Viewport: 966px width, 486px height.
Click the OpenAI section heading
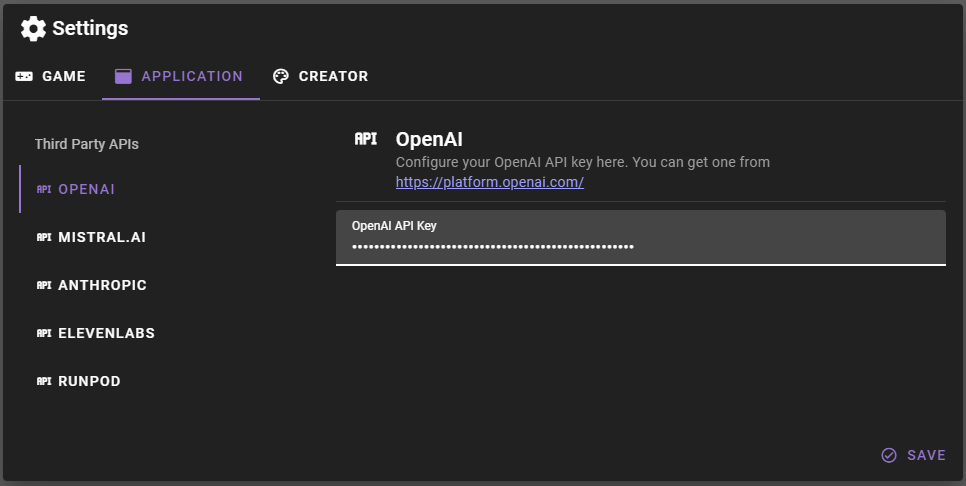click(429, 139)
